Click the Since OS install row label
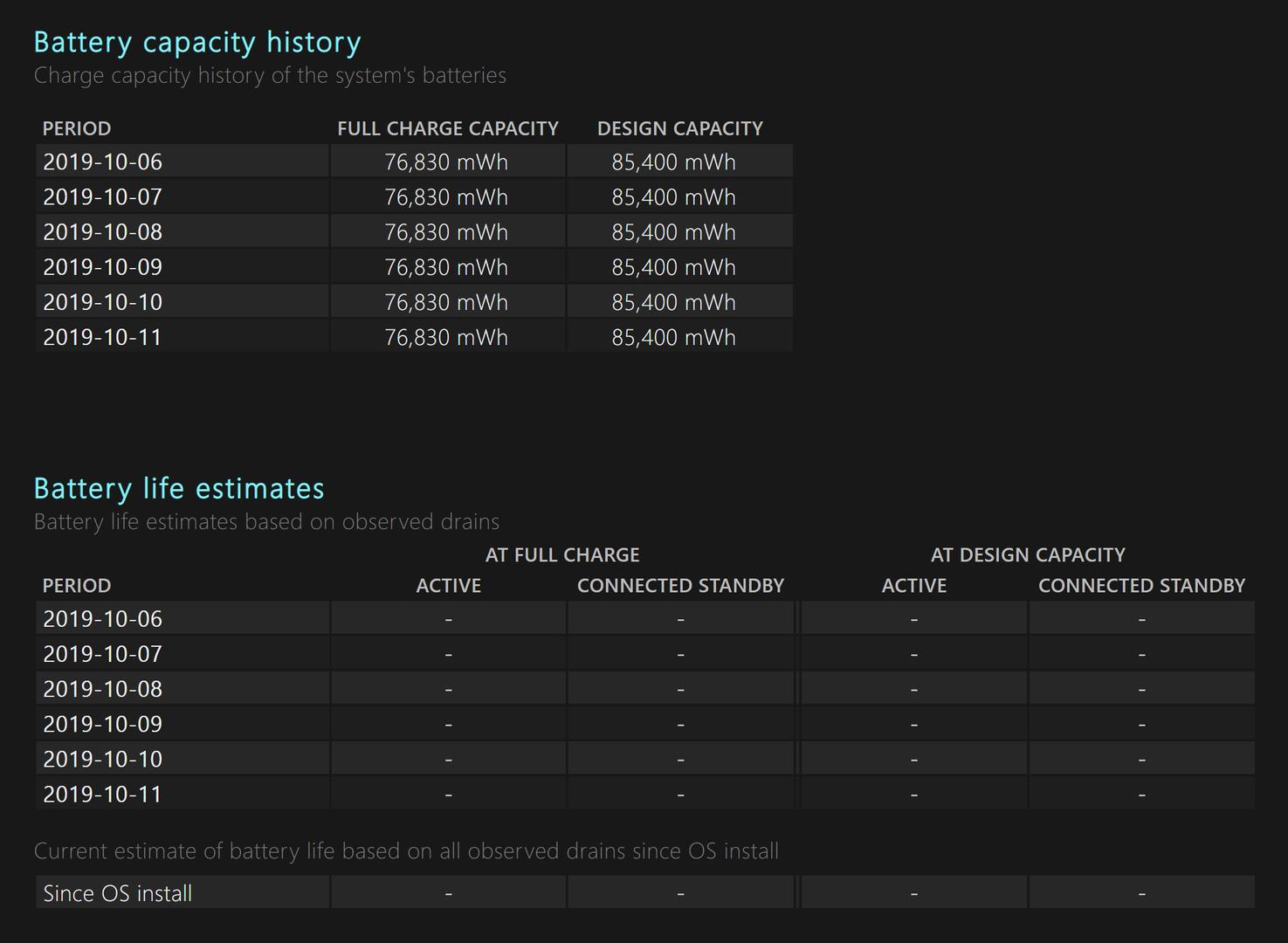Screen dimensions: 1288x943 click(118, 893)
